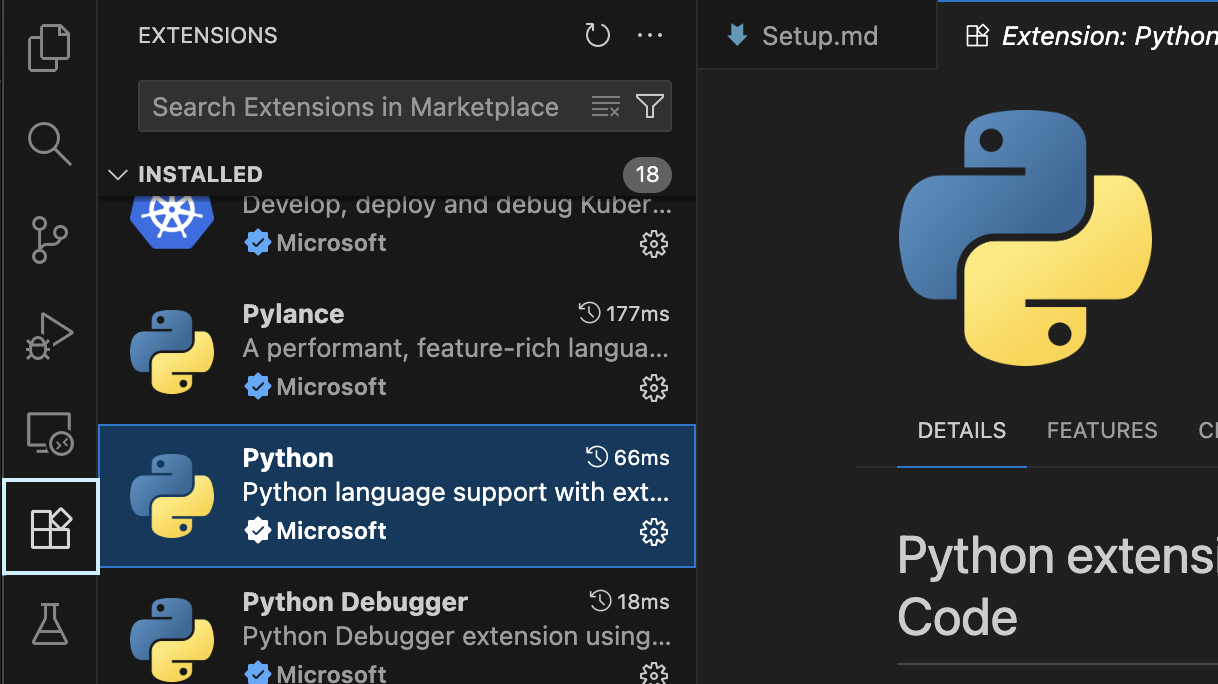Select the Search icon in activity bar
The height and width of the screenshot is (684, 1218).
point(49,143)
